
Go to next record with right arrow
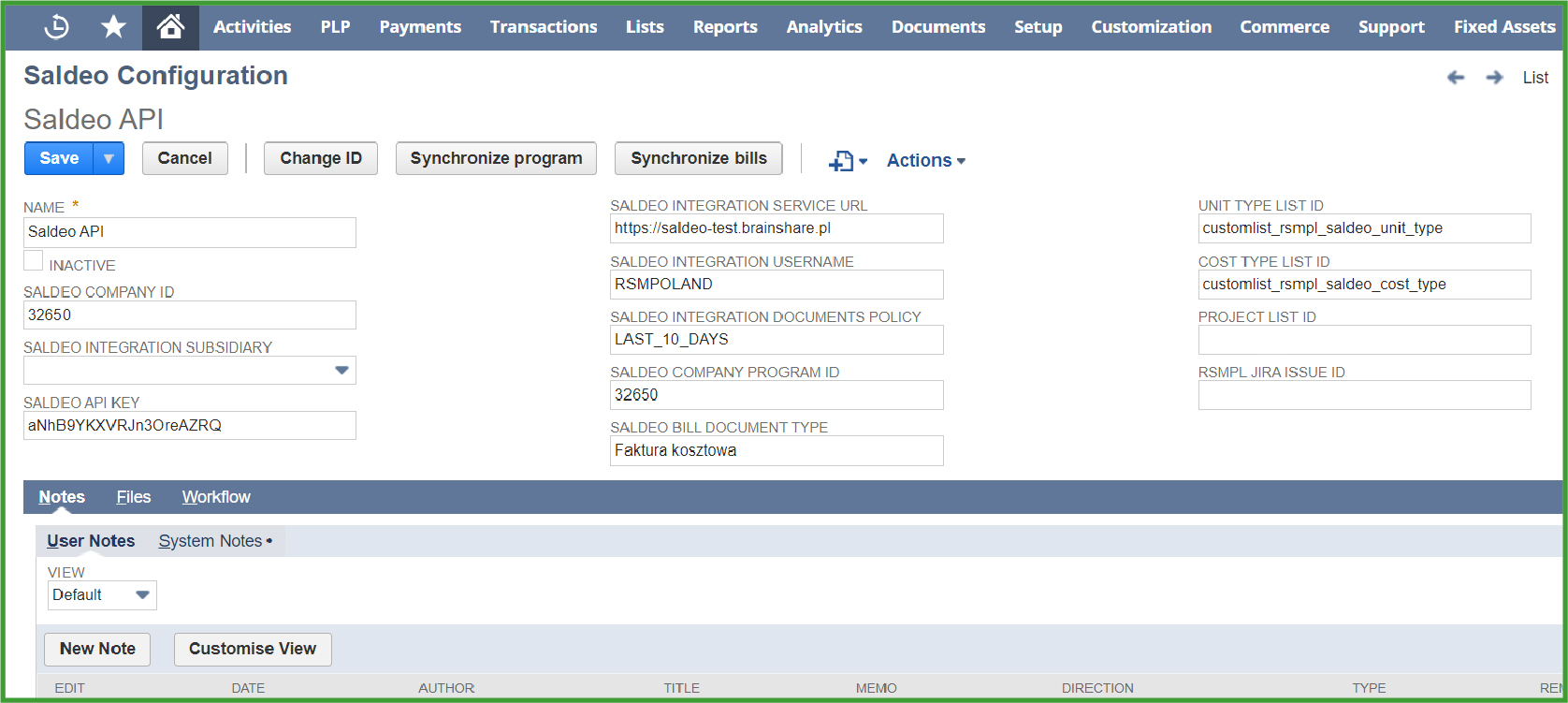[1494, 78]
